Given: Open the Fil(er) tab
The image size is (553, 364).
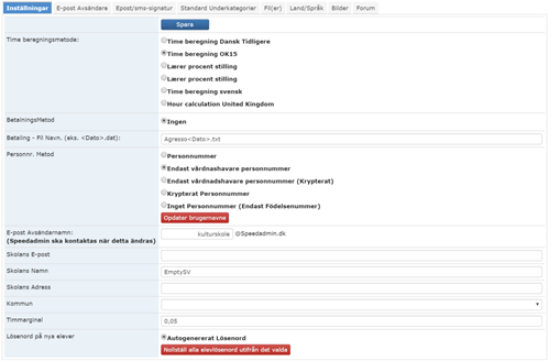Looking at the screenshot, I should 273,8.
